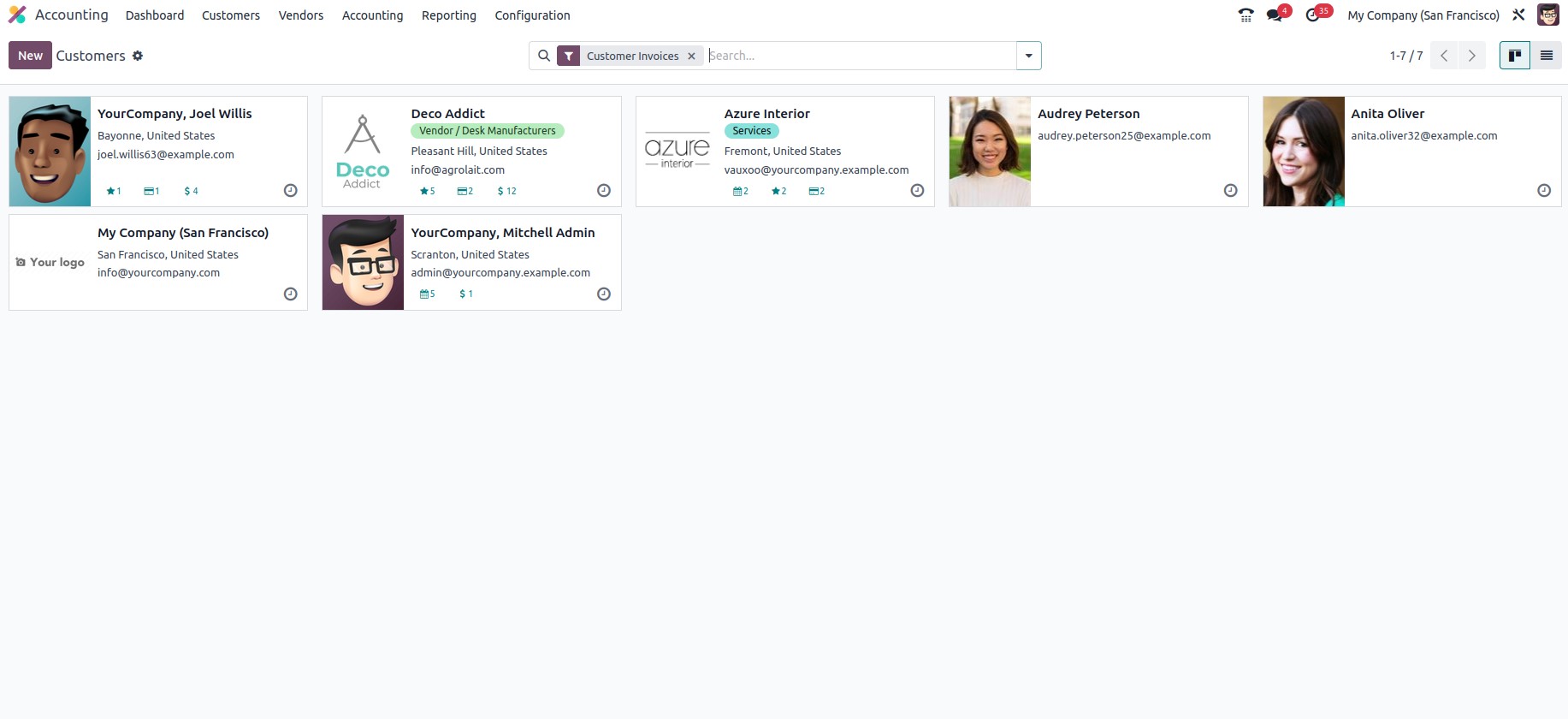
Task: Click Mitchell Admin invoices dollar icon
Action: (x=463, y=294)
